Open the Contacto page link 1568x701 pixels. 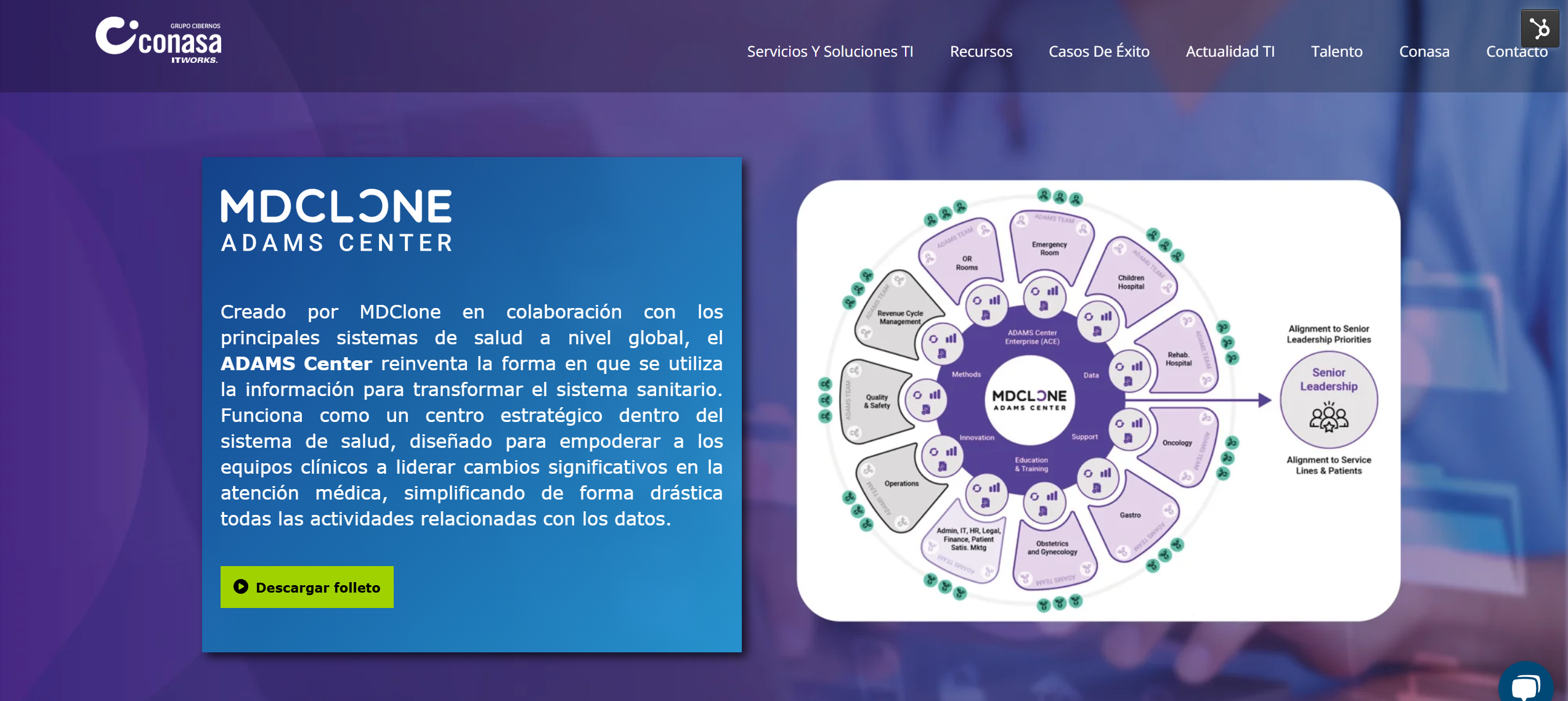[1516, 51]
